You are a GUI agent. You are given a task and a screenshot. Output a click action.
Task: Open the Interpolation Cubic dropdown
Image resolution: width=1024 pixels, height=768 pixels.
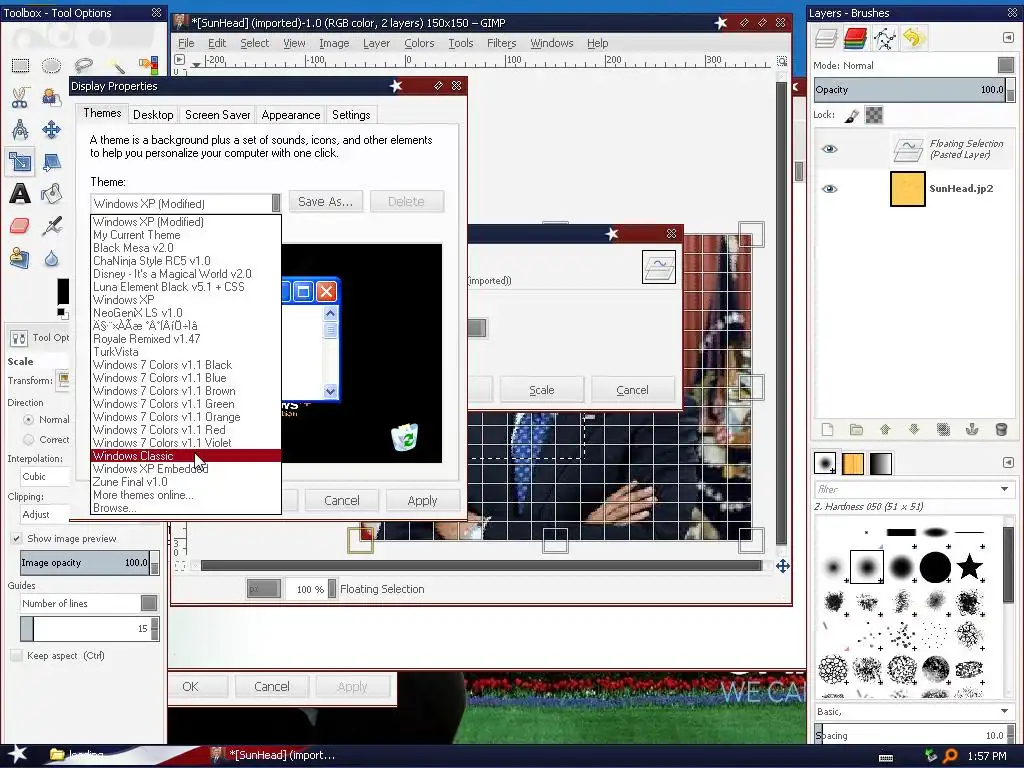click(x=44, y=477)
